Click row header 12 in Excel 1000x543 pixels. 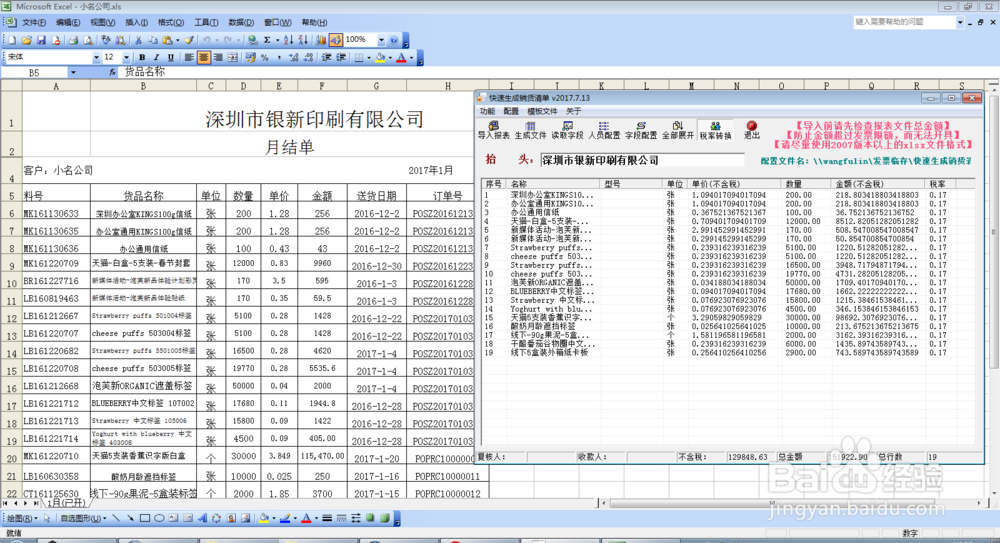pos(11,318)
